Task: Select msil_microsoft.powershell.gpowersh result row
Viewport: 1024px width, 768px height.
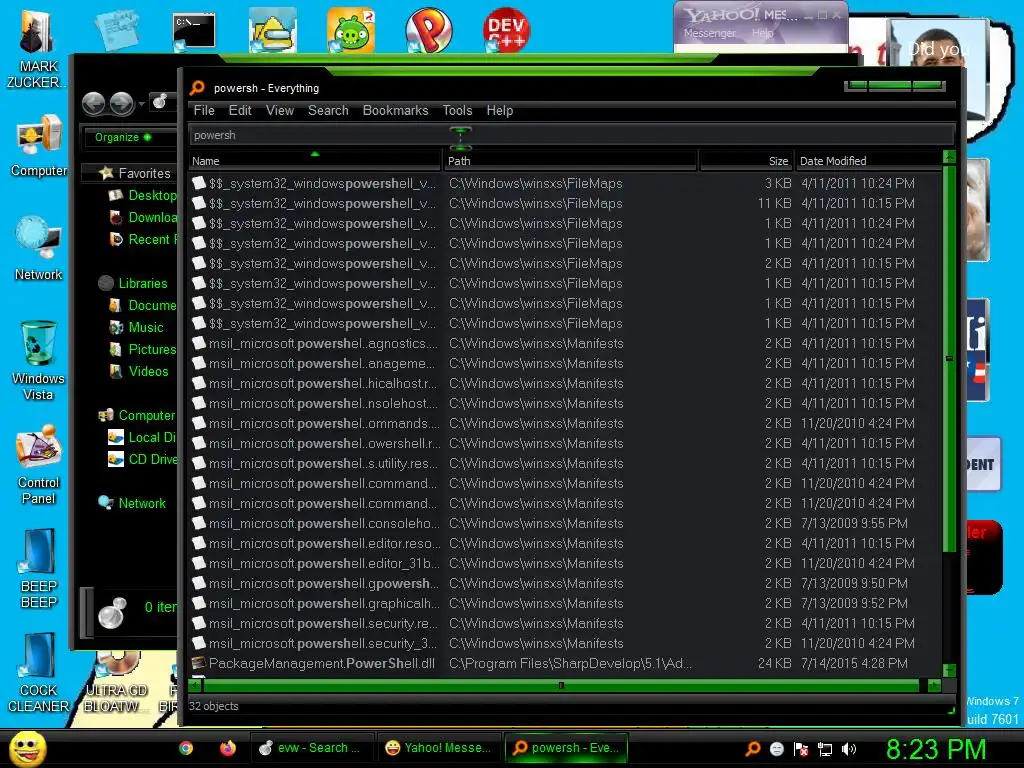Action: 565,583
